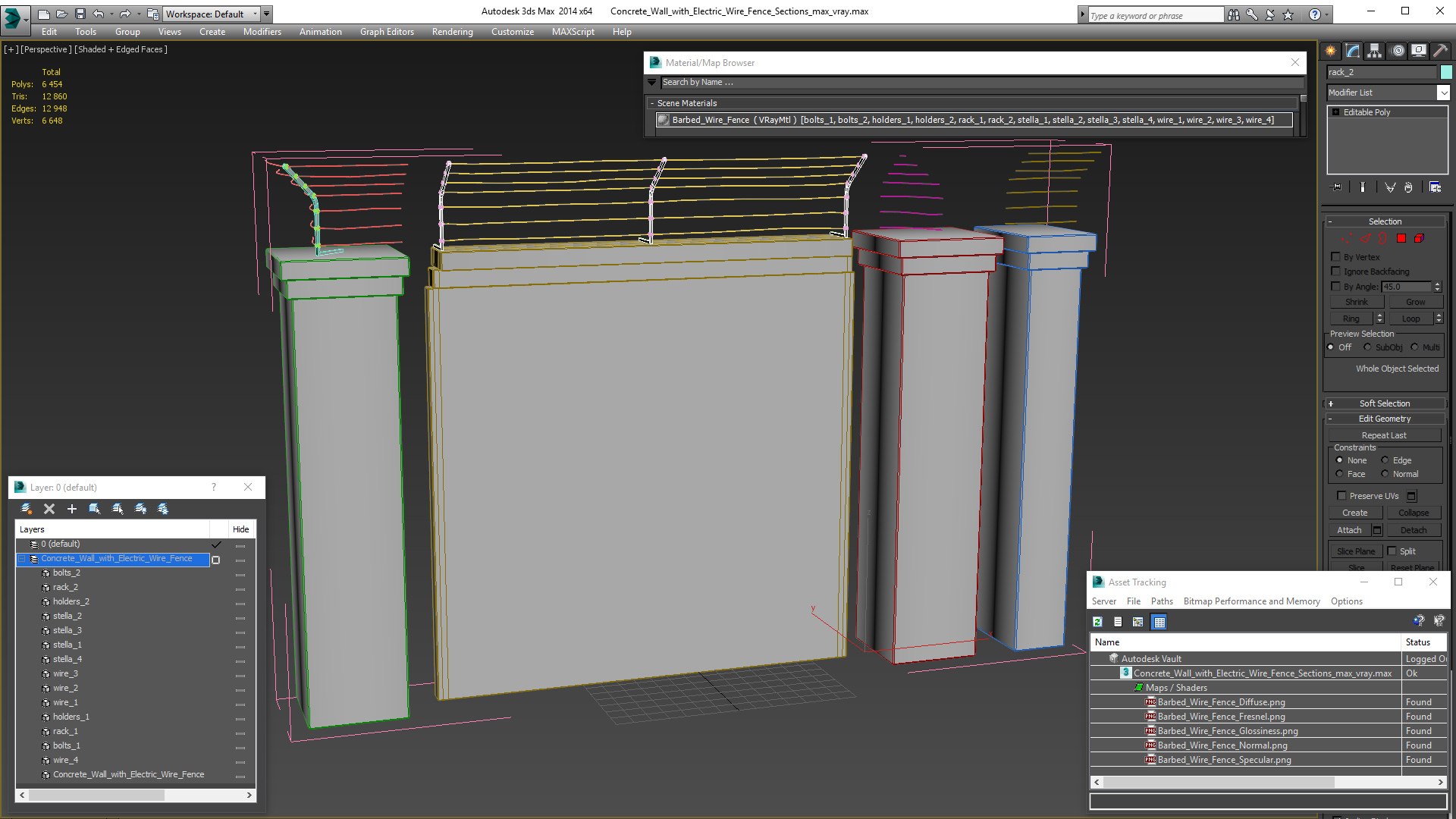Click Configure Modifier Sets icon

coord(1435,187)
